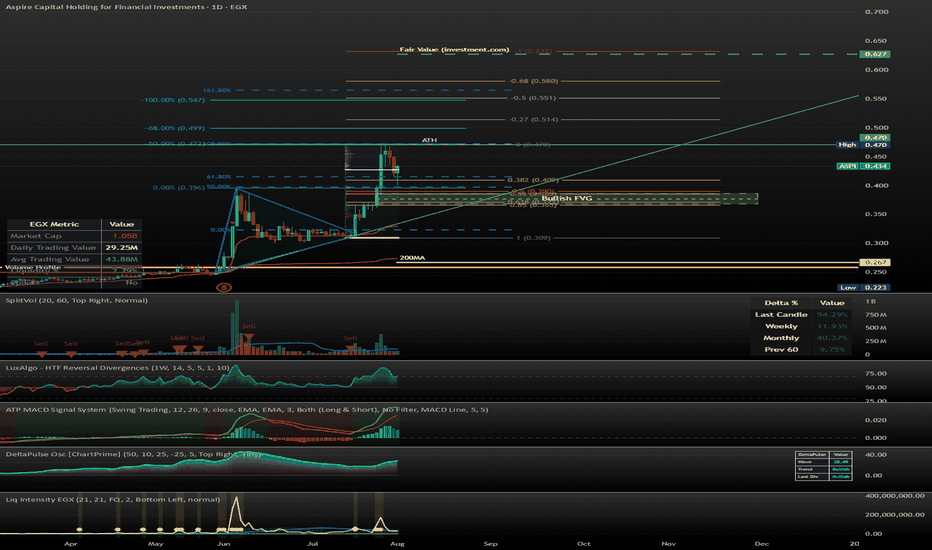Click the High 0.470 price label
The height and width of the screenshot is (550, 932).
[863, 144]
